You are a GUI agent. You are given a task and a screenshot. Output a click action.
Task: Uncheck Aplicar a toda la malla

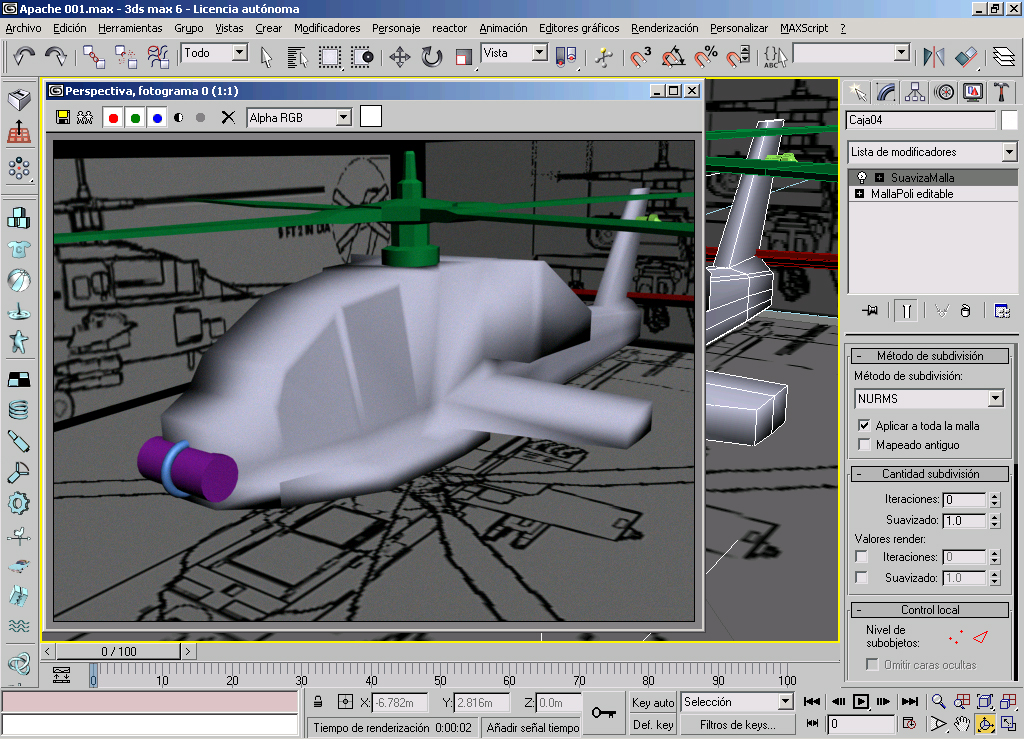click(x=864, y=426)
